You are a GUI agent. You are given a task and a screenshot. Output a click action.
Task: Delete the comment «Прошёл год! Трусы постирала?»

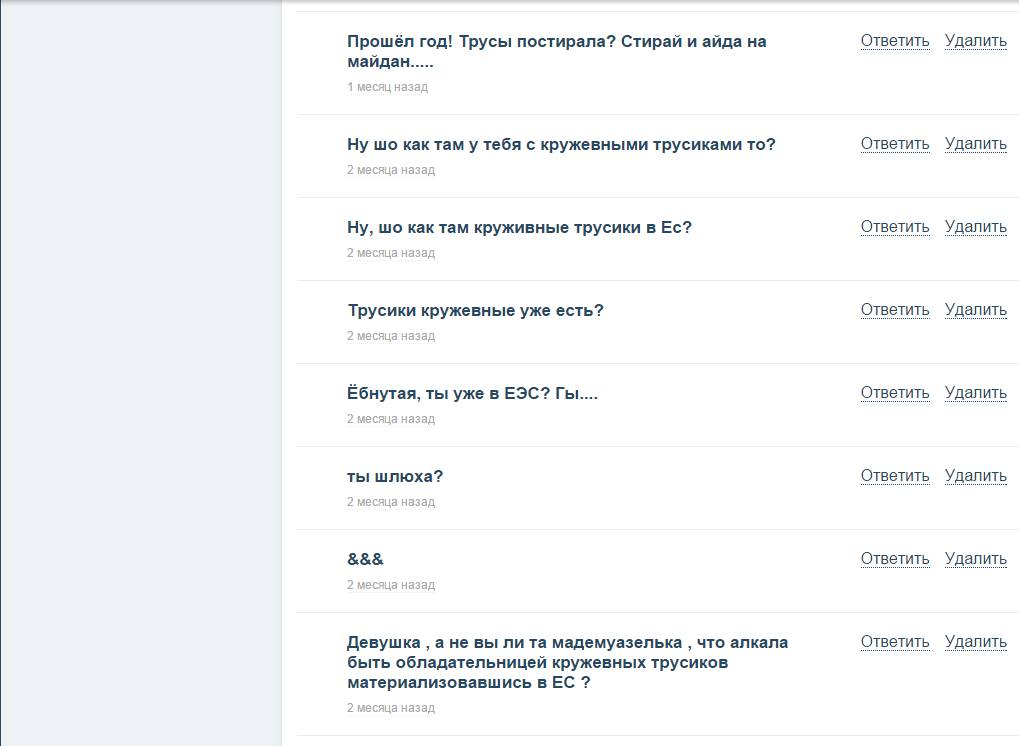[x=975, y=41]
